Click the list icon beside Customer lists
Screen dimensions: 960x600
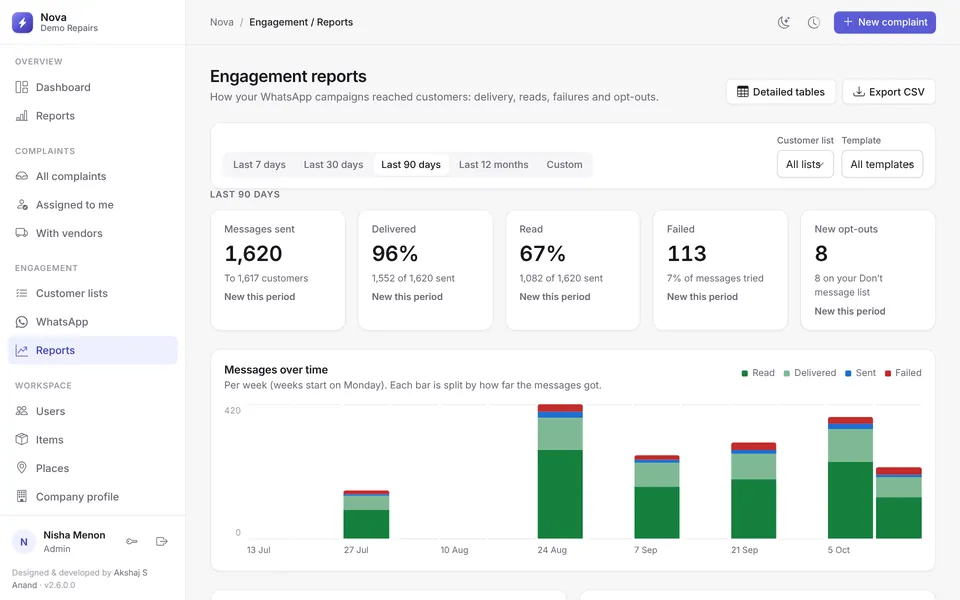[21, 293]
